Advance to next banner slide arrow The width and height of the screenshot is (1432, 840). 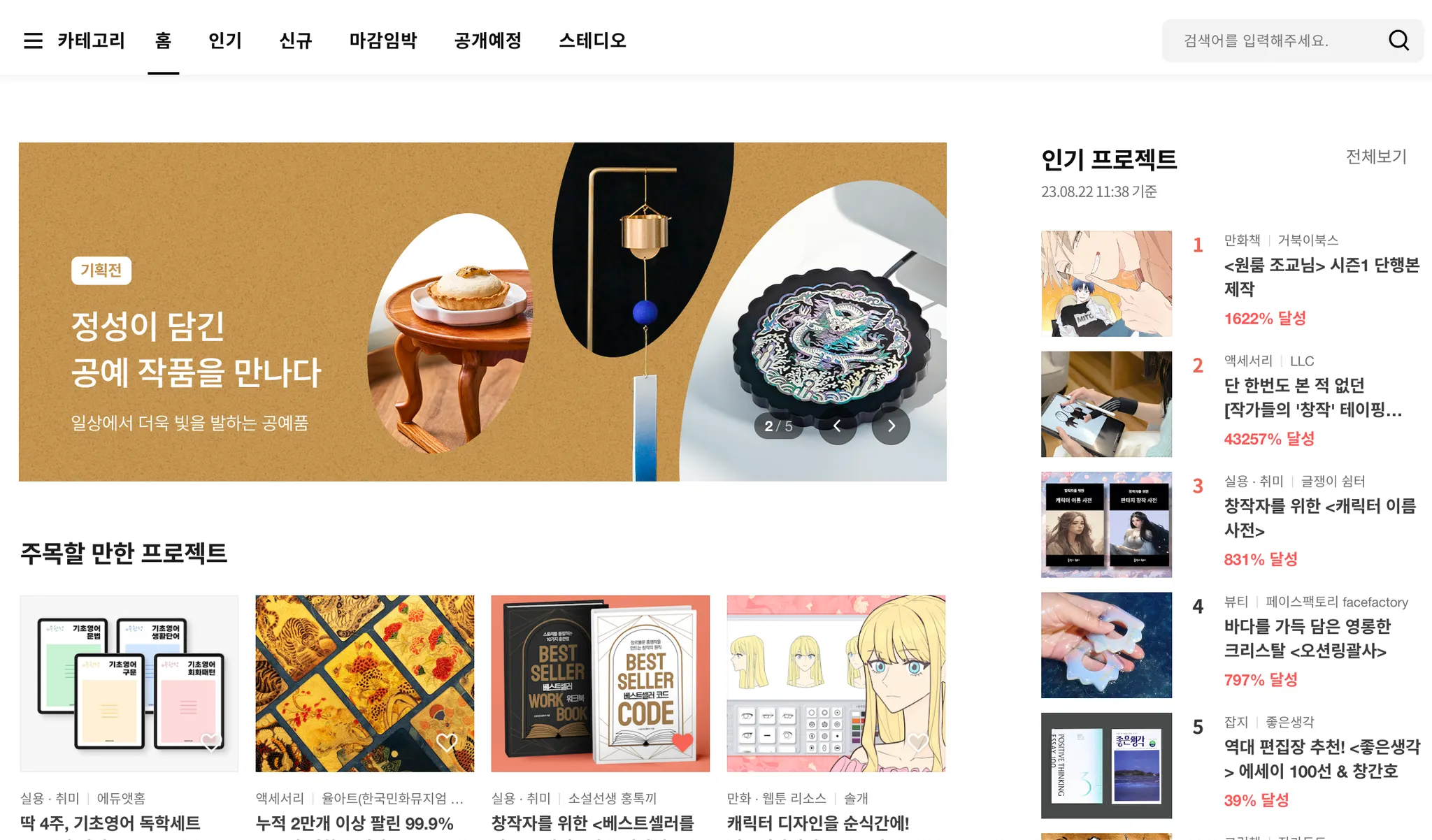click(891, 426)
